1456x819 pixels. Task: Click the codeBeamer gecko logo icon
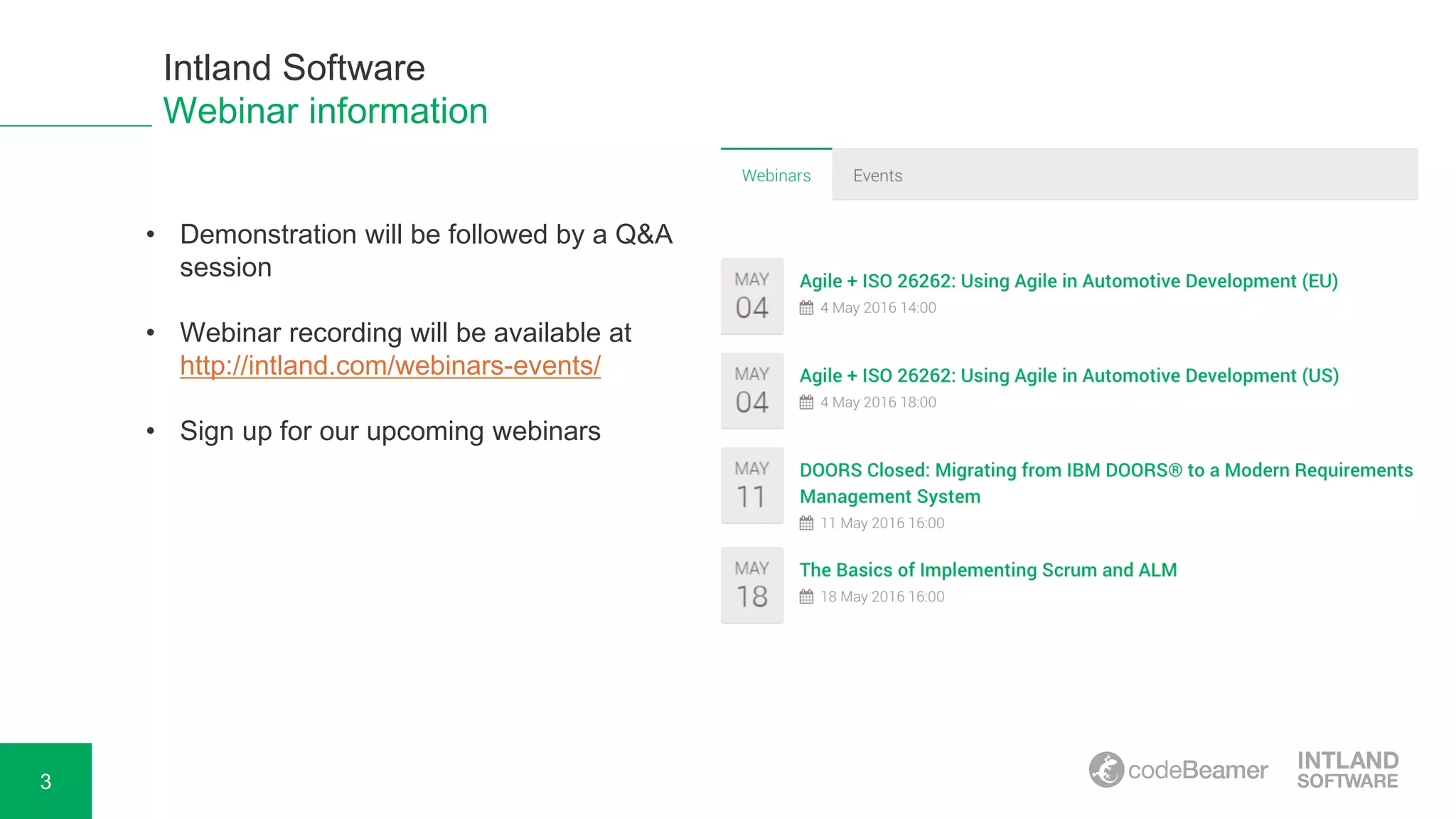[x=1106, y=770]
